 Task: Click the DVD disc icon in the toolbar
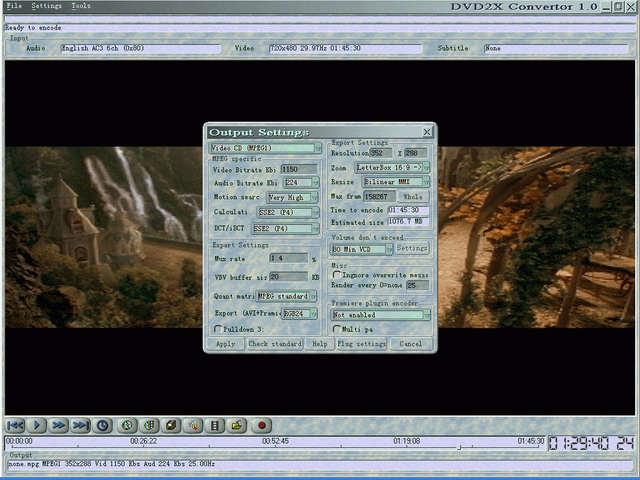tap(127, 426)
